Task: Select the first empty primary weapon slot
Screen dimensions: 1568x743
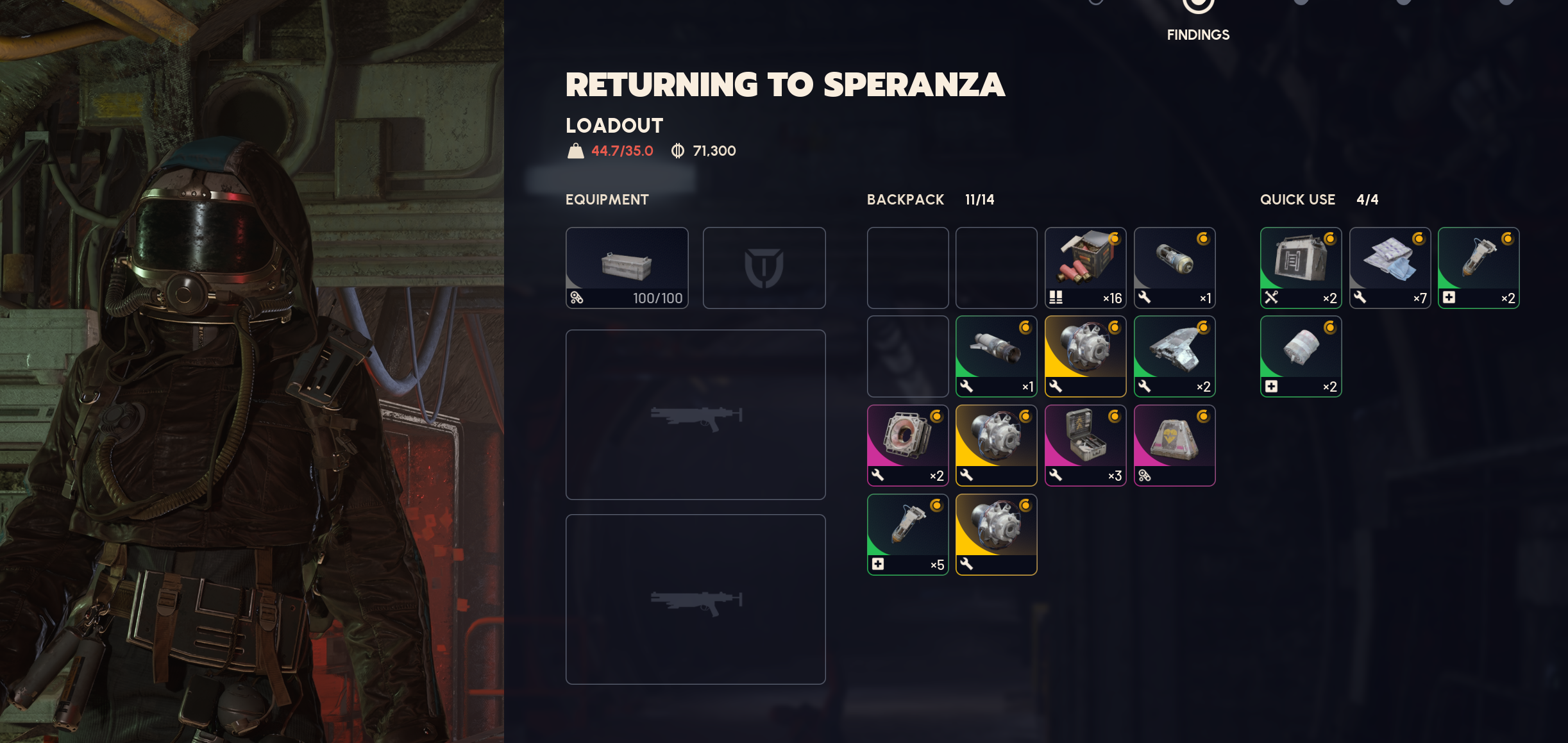Action: [x=696, y=415]
